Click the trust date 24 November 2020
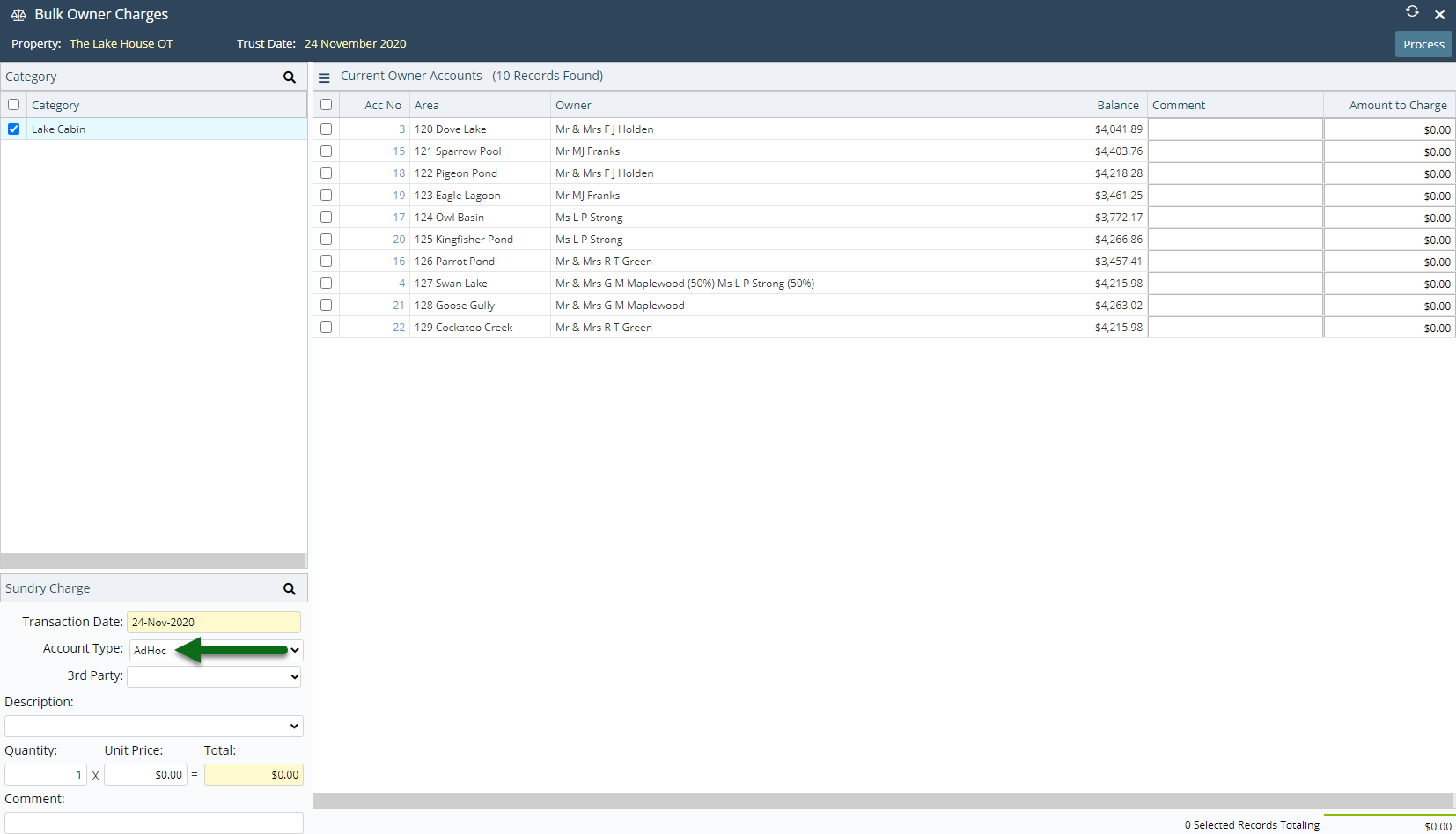The image size is (1456, 834). (x=356, y=43)
